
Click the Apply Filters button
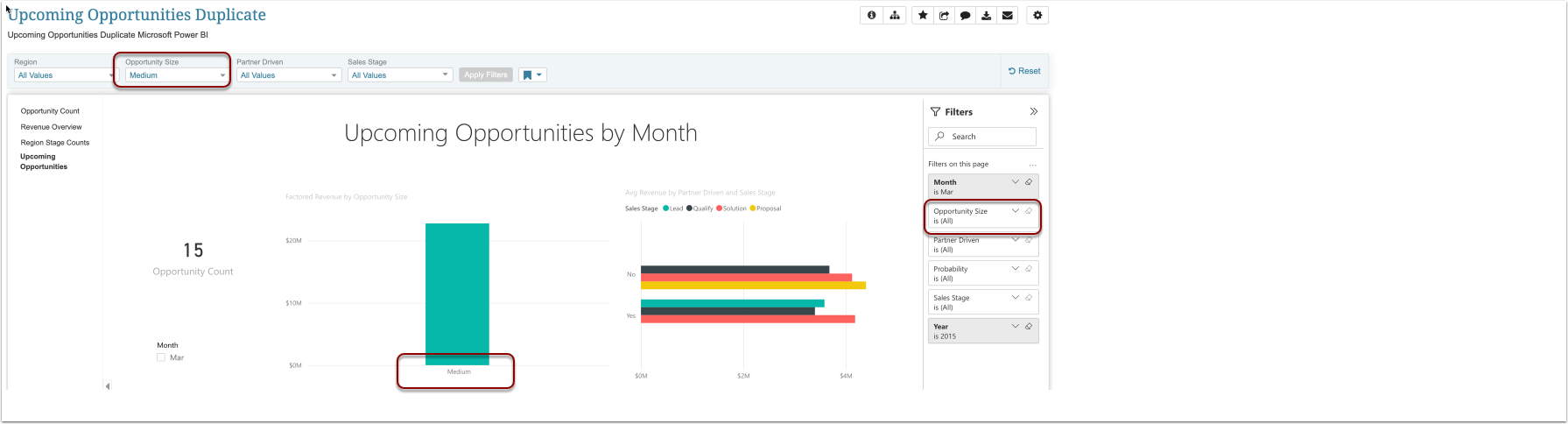(x=486, y=75)
